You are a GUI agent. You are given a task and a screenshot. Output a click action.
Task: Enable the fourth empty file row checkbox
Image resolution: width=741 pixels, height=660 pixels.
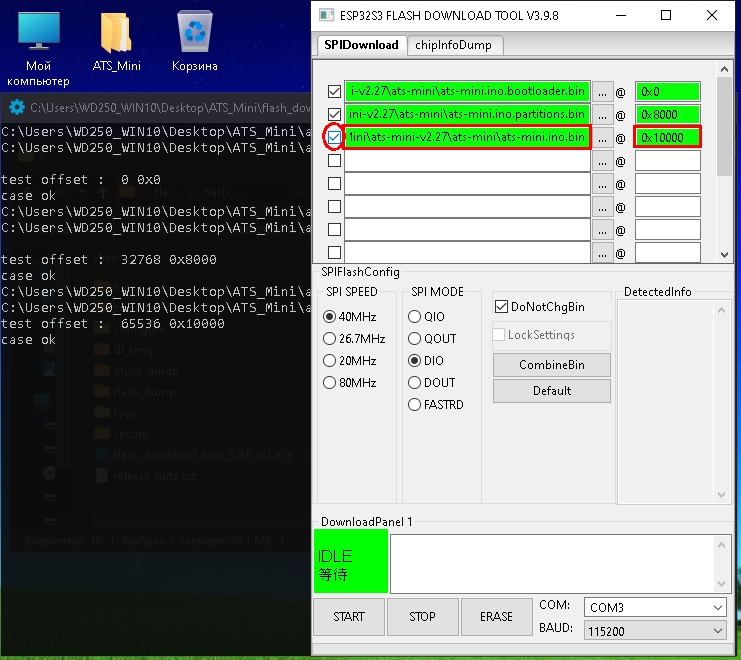tap(334, 161)
